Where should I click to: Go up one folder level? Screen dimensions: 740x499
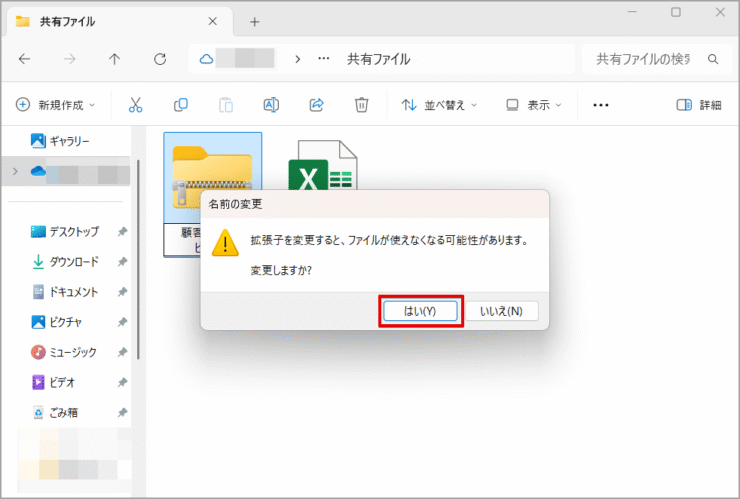(x=115, y=59)
